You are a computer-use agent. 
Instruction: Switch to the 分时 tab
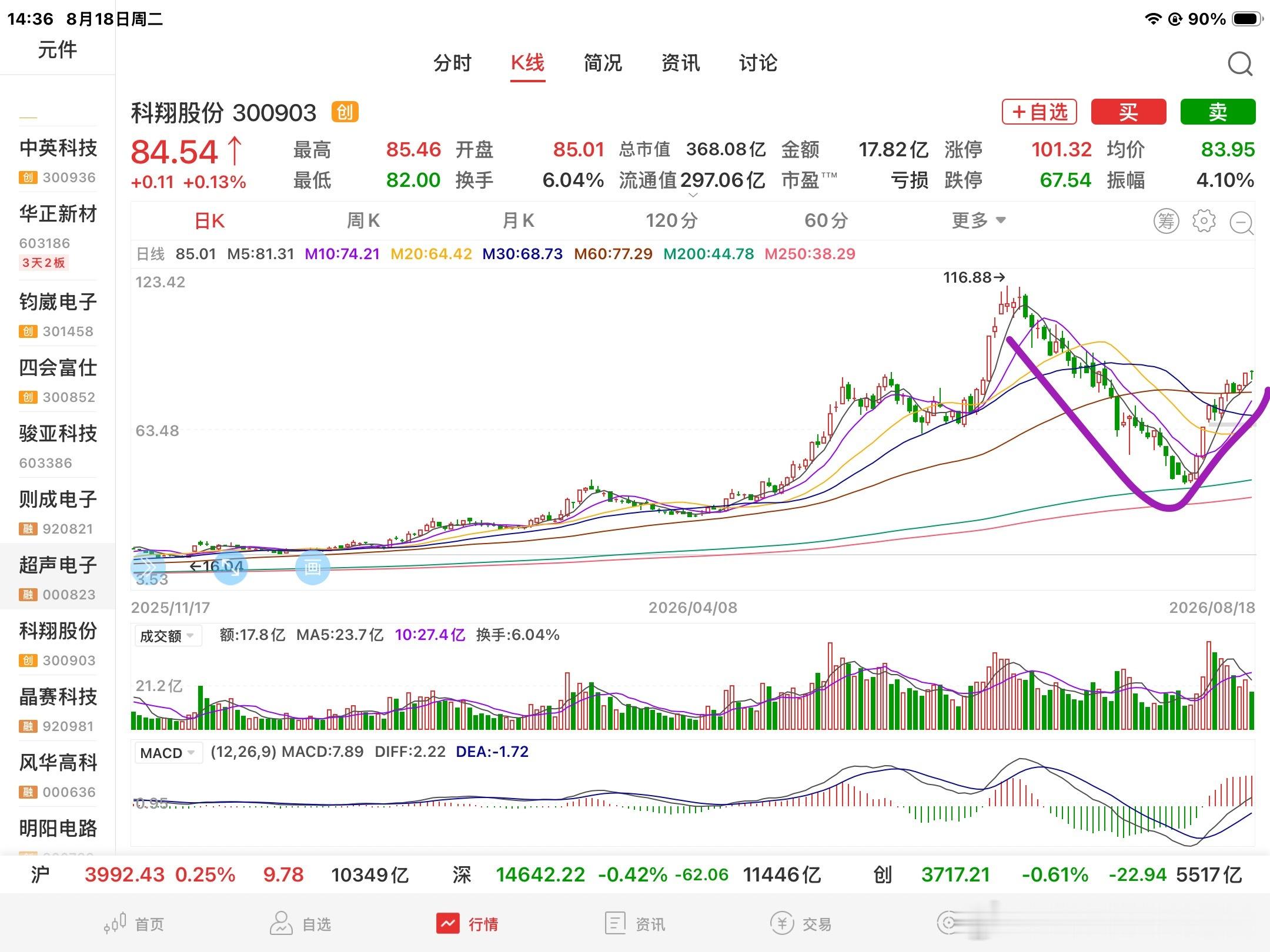tap(452, 63)
